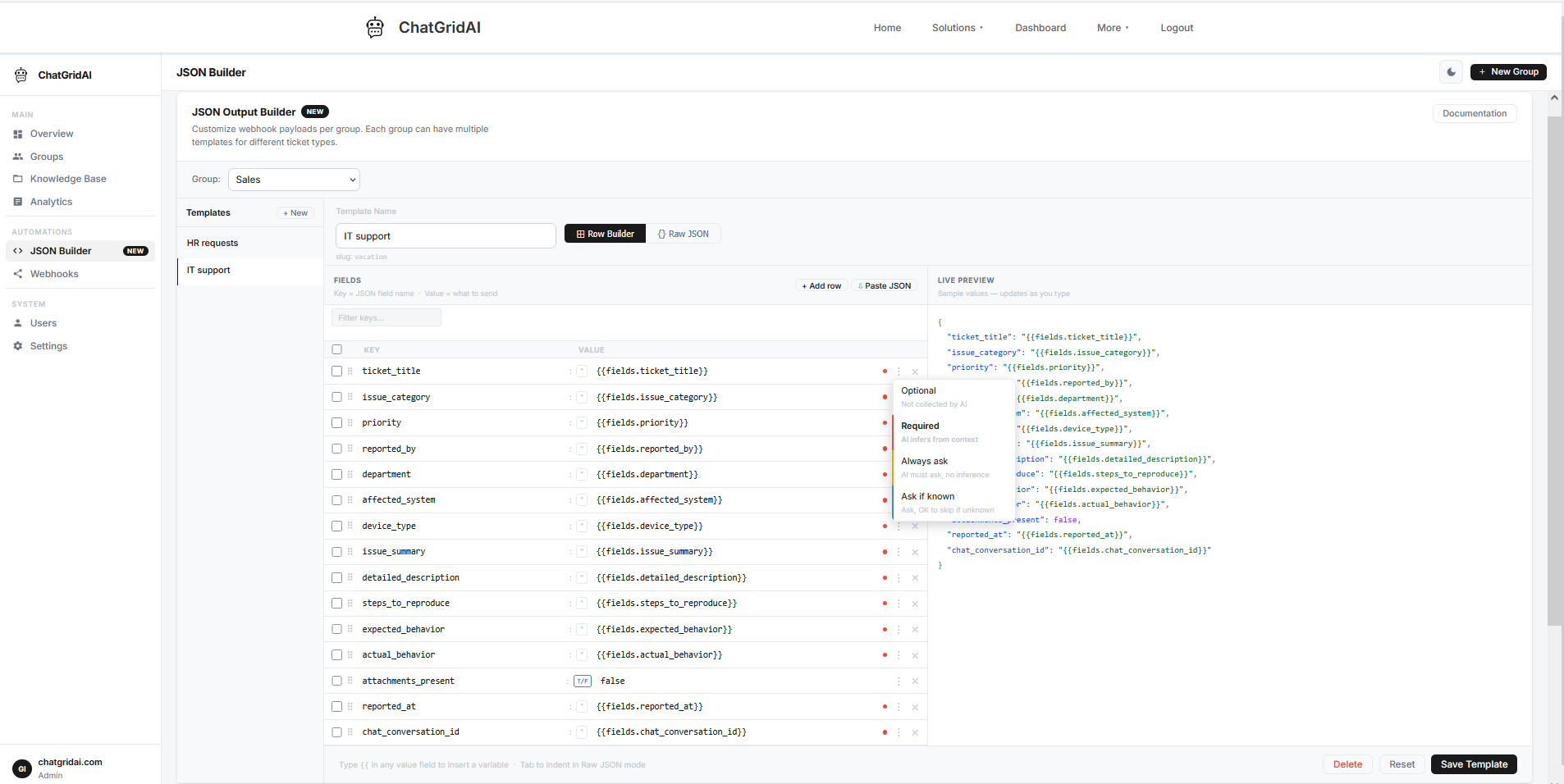Open Webhooks from the sidebar
This screenshot has height=784, width=1564.
coord(54,274)
